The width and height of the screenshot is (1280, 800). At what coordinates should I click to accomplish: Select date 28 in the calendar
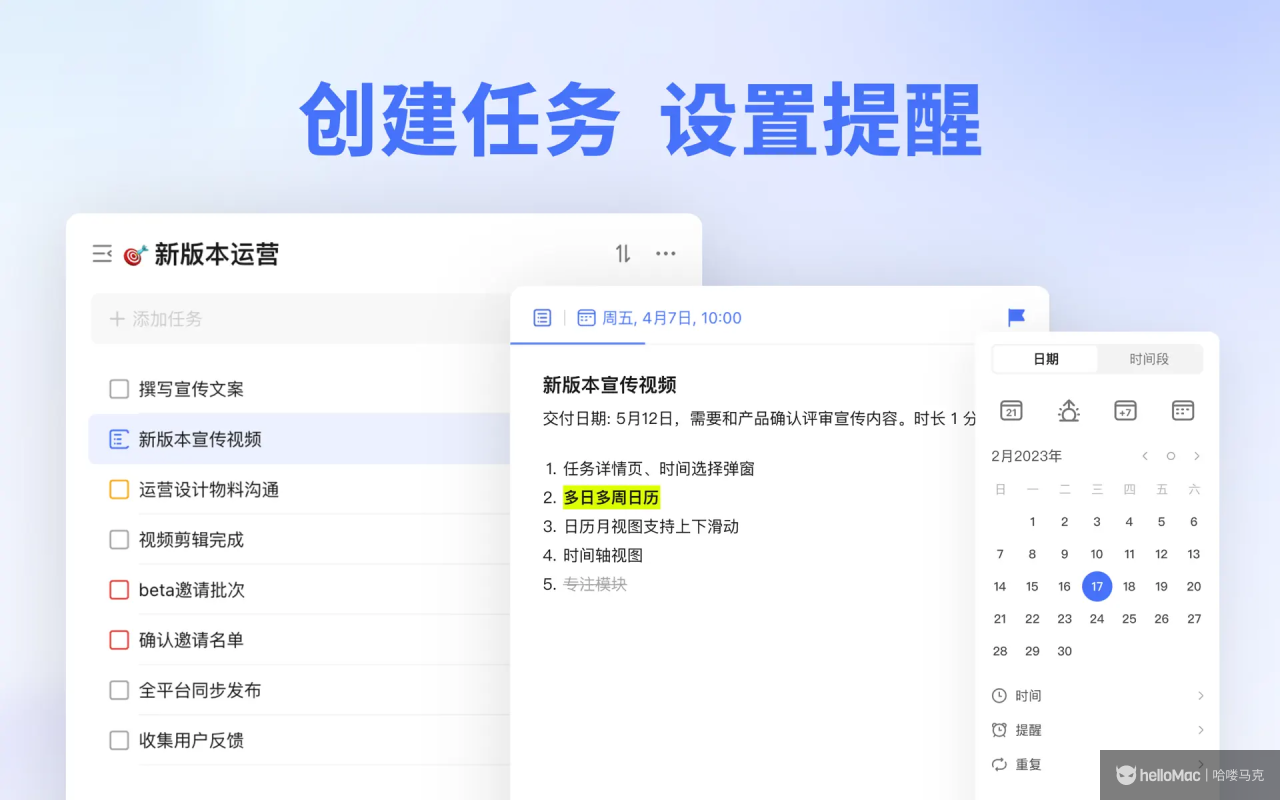(1000, 651)
